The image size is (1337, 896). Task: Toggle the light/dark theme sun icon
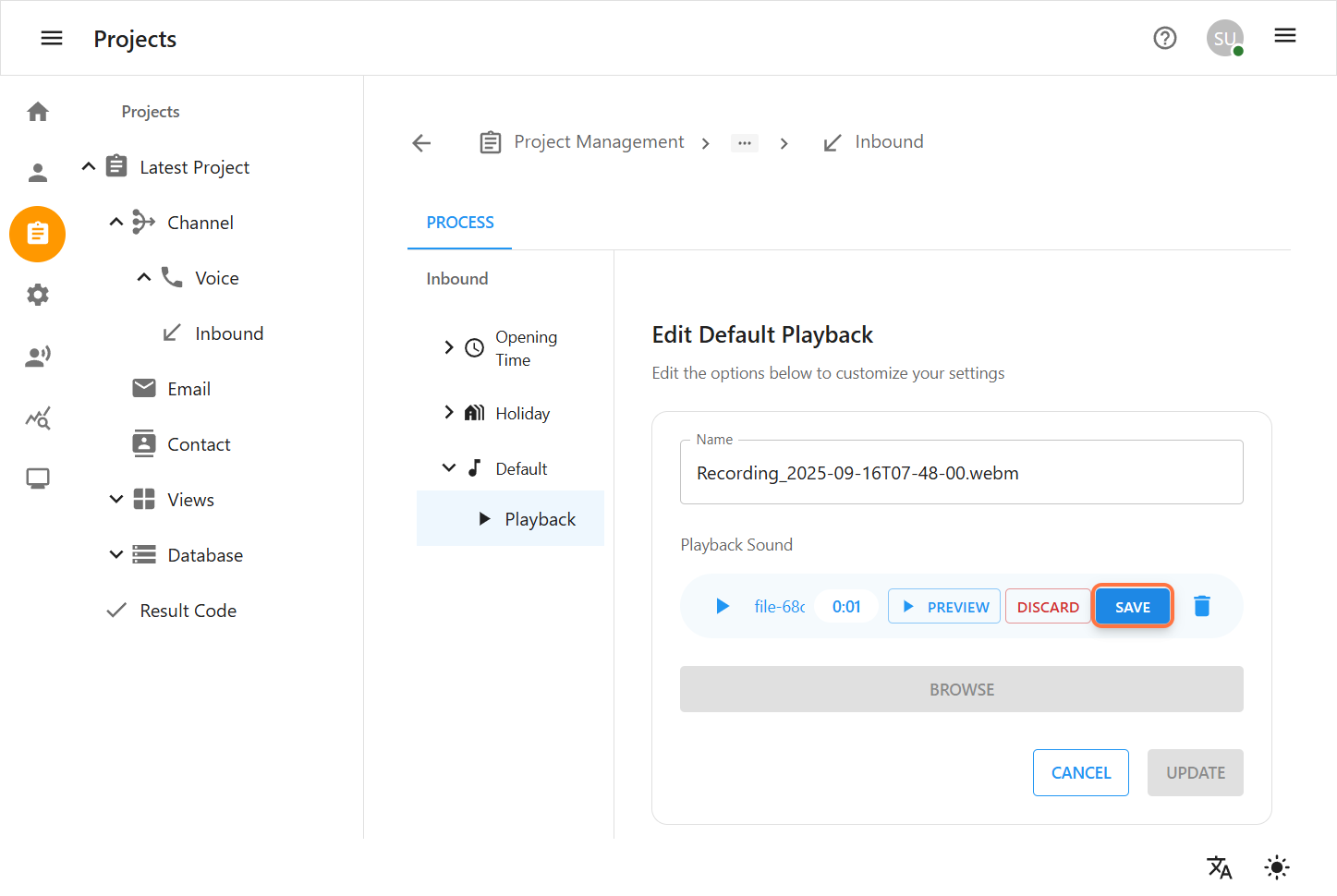pos(1276,866)
